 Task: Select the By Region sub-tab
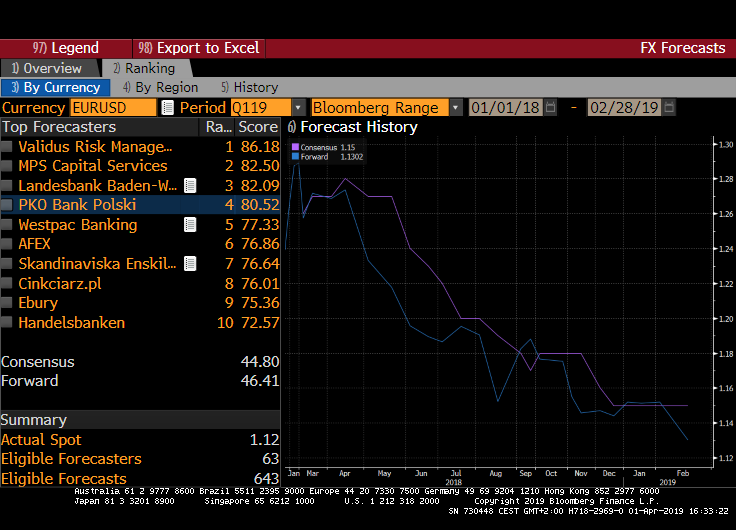coord(160,88)
